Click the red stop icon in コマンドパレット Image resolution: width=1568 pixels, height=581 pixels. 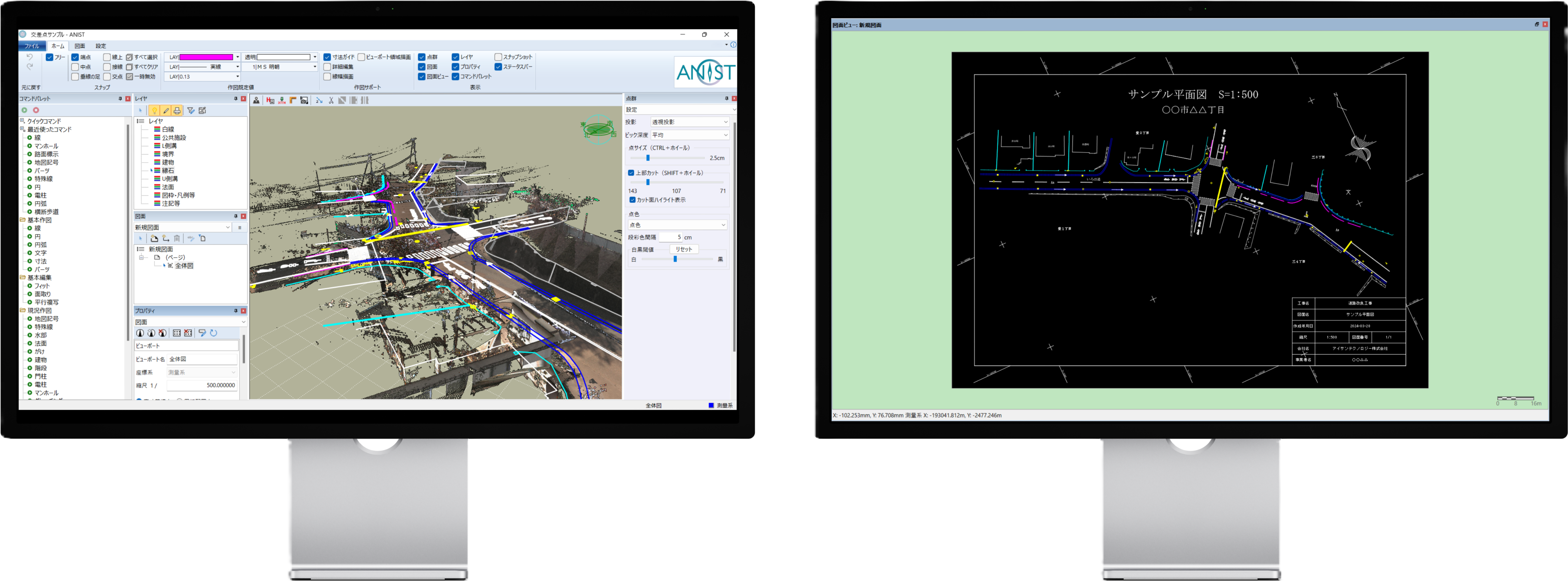36,110
